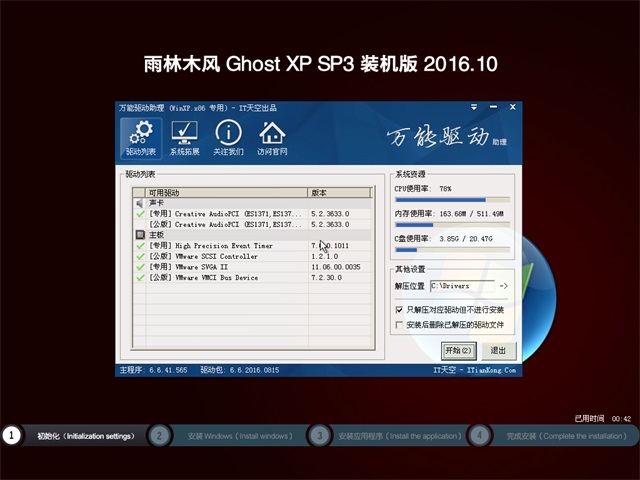Click the CPU使用率 progress bar
This screenshot has height=480, width=640.
452,200
